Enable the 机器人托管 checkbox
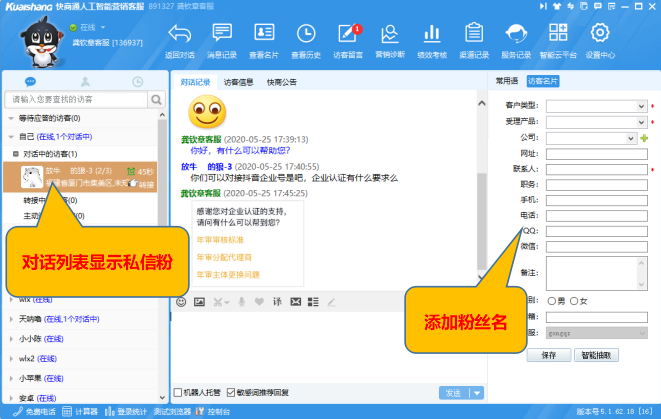 [x=178, y=392]
